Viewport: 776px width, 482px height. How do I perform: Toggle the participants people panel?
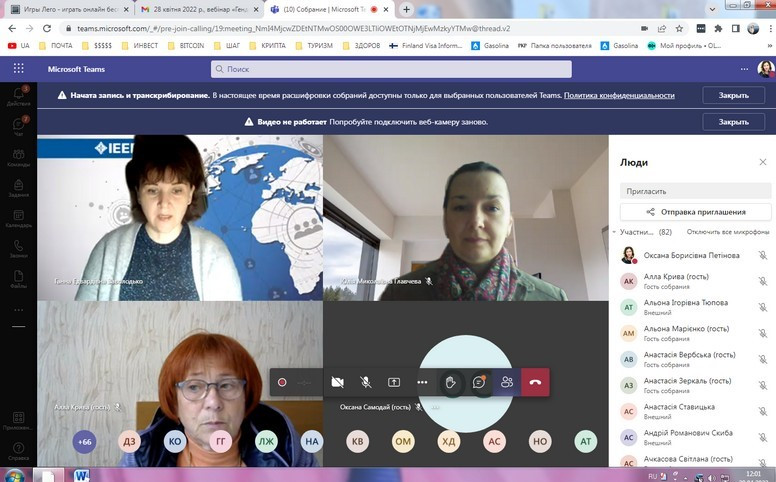(507, 382)
